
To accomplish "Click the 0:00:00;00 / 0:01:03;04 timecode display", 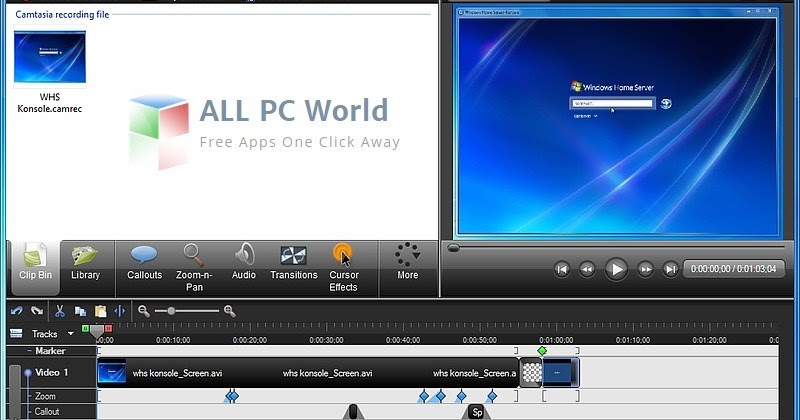I will (x=733, y=269).
